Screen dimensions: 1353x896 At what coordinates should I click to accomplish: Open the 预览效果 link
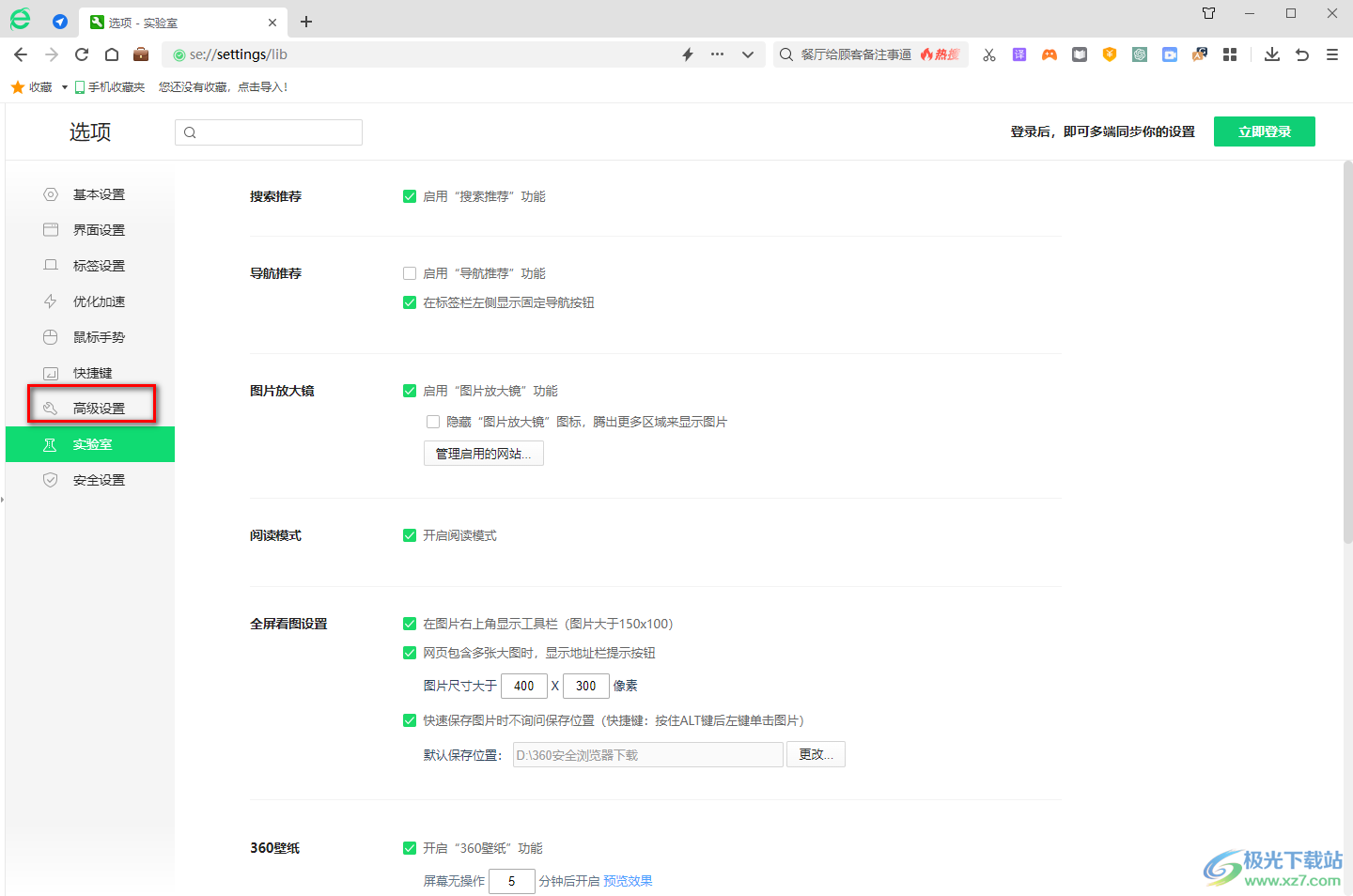point(628,881)
